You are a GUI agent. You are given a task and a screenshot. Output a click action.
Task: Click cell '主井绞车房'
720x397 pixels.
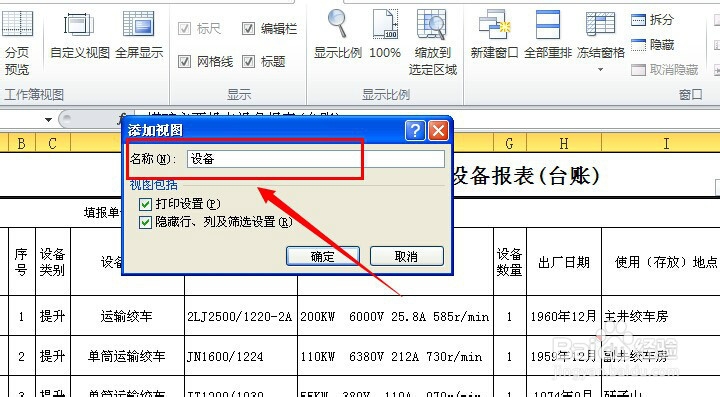661,316
